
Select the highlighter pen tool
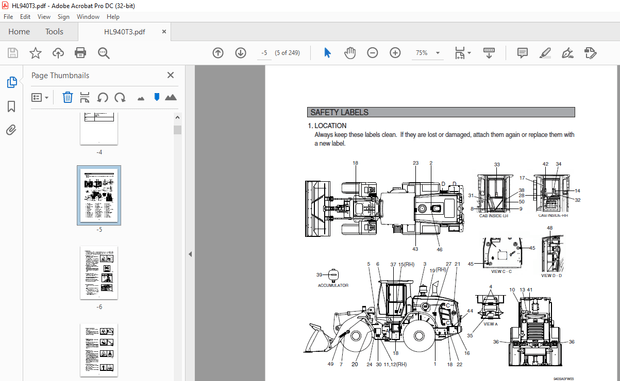click(545, 53)
